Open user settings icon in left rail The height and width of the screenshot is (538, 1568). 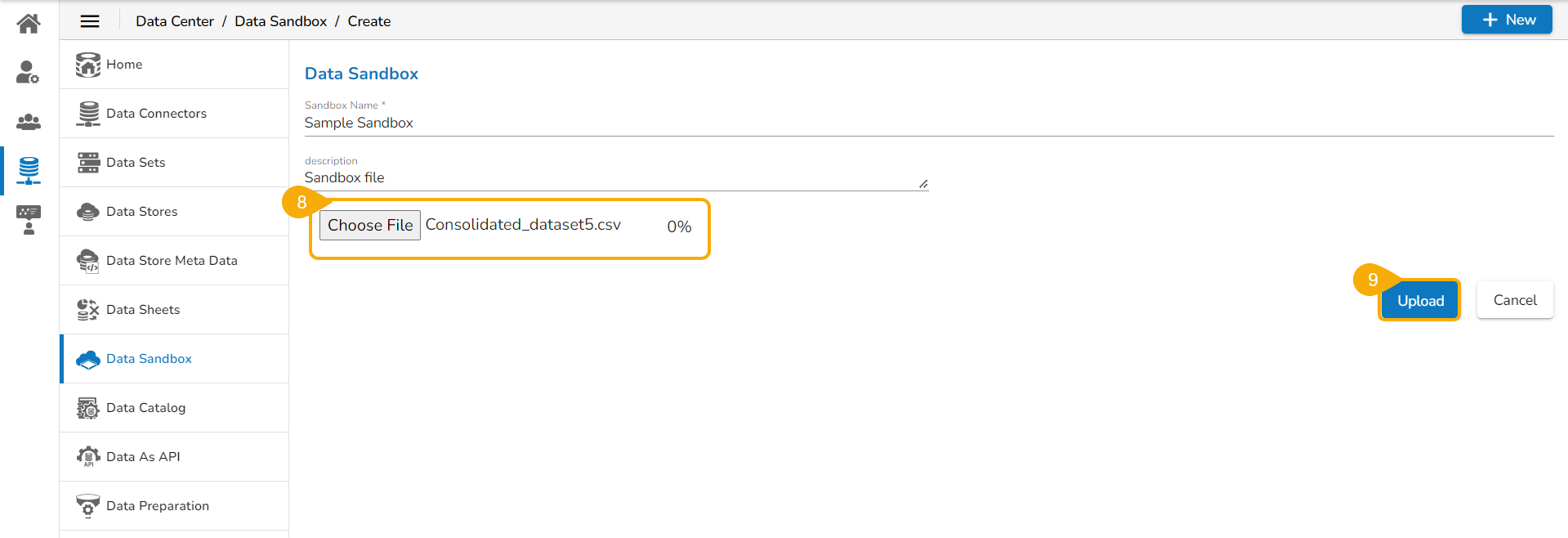coord(29,73)
